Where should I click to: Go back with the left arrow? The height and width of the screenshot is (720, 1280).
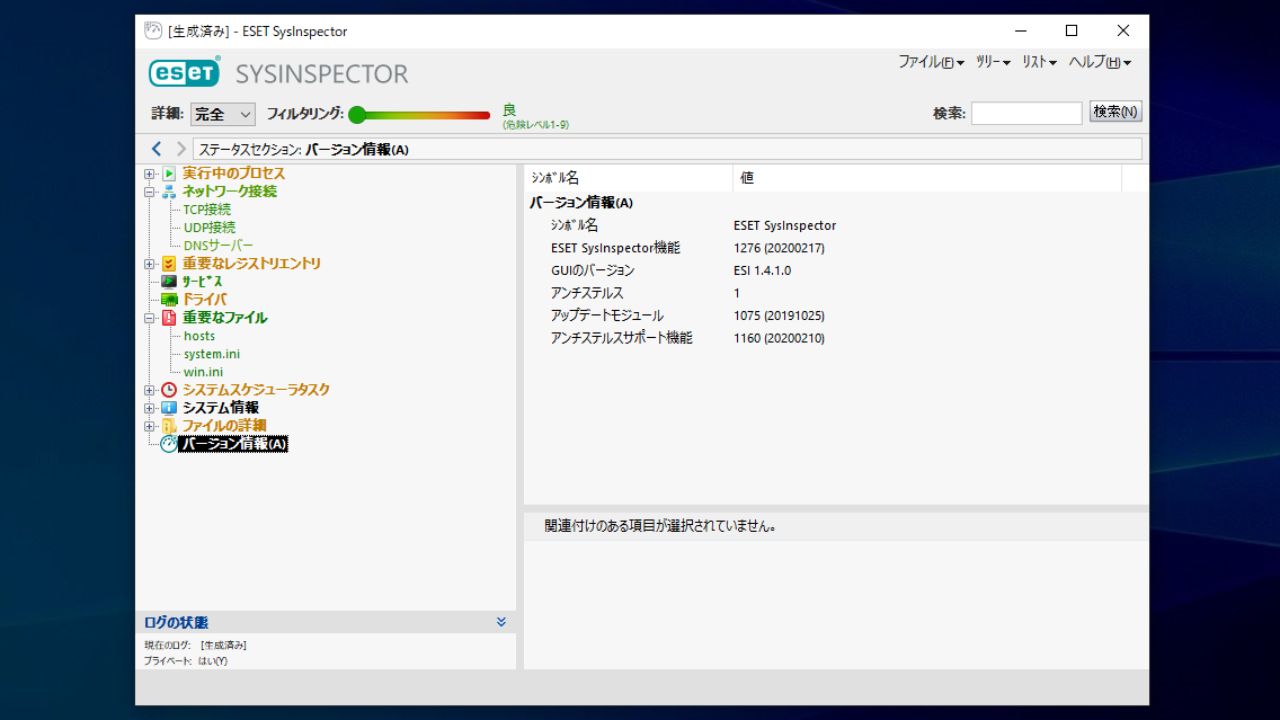(x=157, y=149)
